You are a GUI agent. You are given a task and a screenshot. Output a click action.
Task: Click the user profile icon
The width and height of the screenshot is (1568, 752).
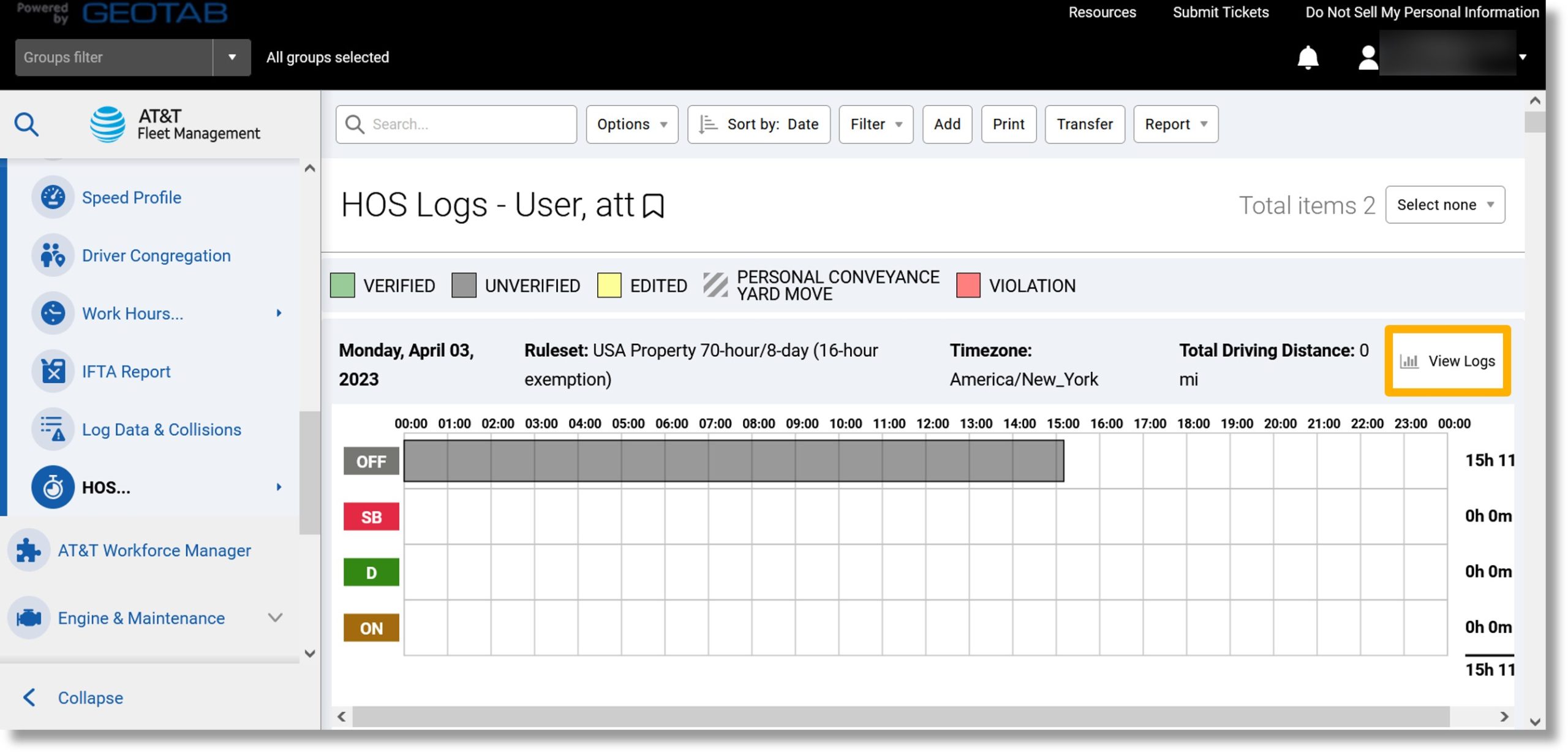coord(1367,58)
